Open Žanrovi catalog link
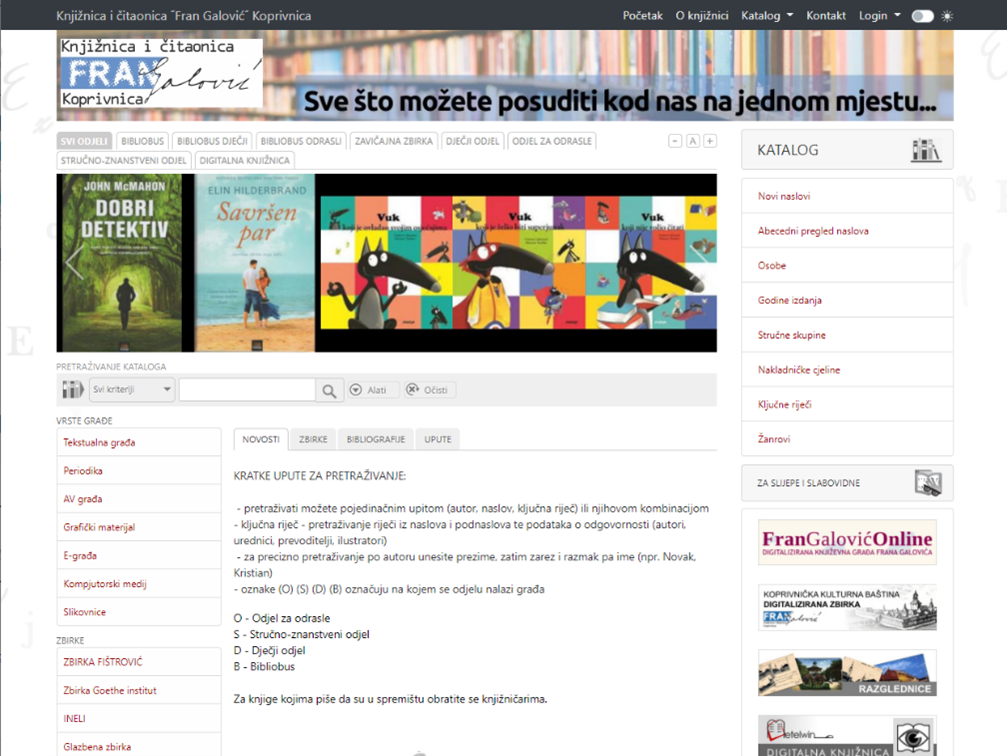 pyautogui.click(x=847, y=439)
